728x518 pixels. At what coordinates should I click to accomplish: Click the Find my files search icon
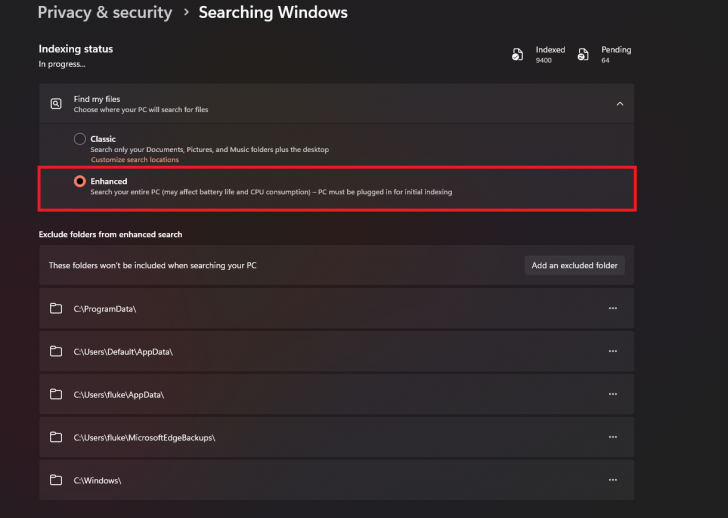[57, 103]
